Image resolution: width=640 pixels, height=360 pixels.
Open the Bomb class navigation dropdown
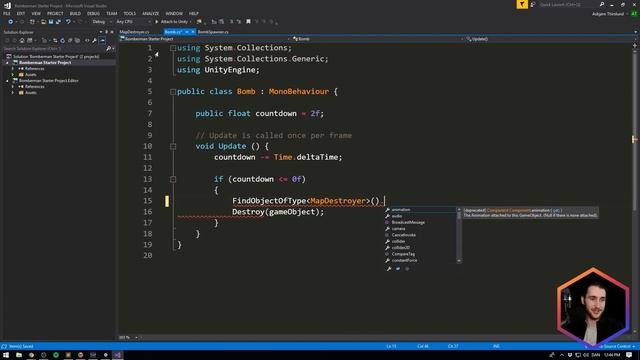(x=378, y=39)
